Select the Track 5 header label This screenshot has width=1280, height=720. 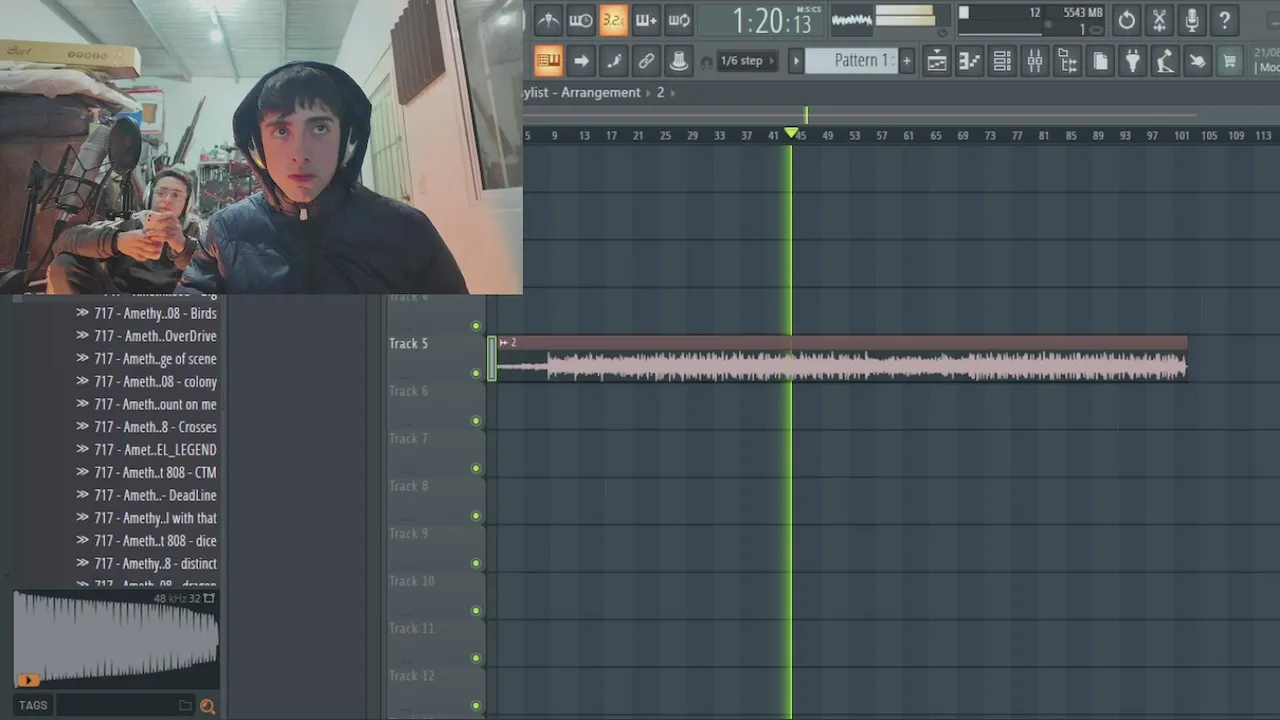[408, 343]
